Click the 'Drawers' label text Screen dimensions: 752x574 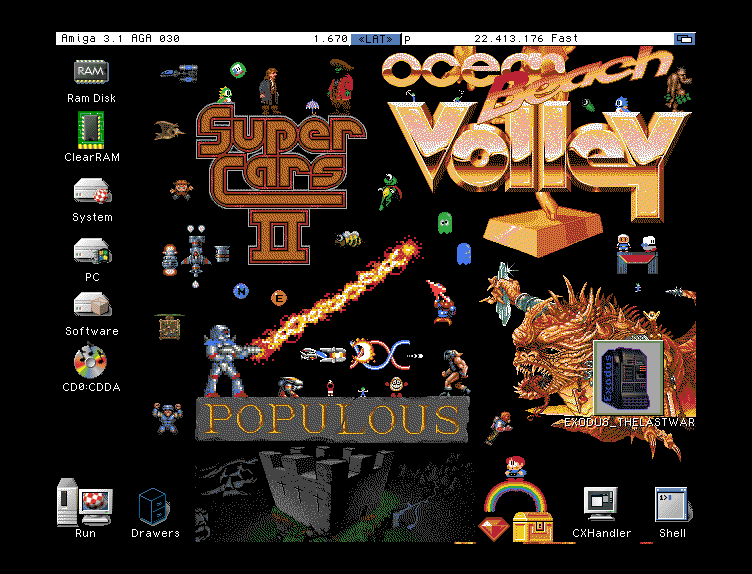point(155,533)
